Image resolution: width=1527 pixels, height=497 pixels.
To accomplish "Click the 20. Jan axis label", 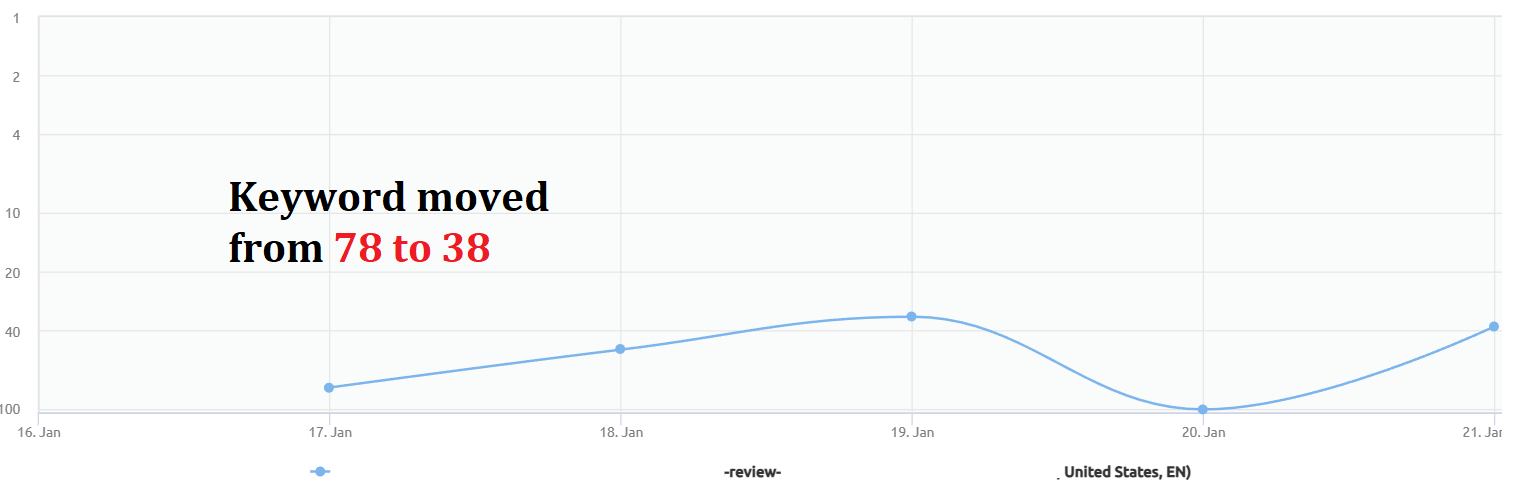I will click(1203, 433).
